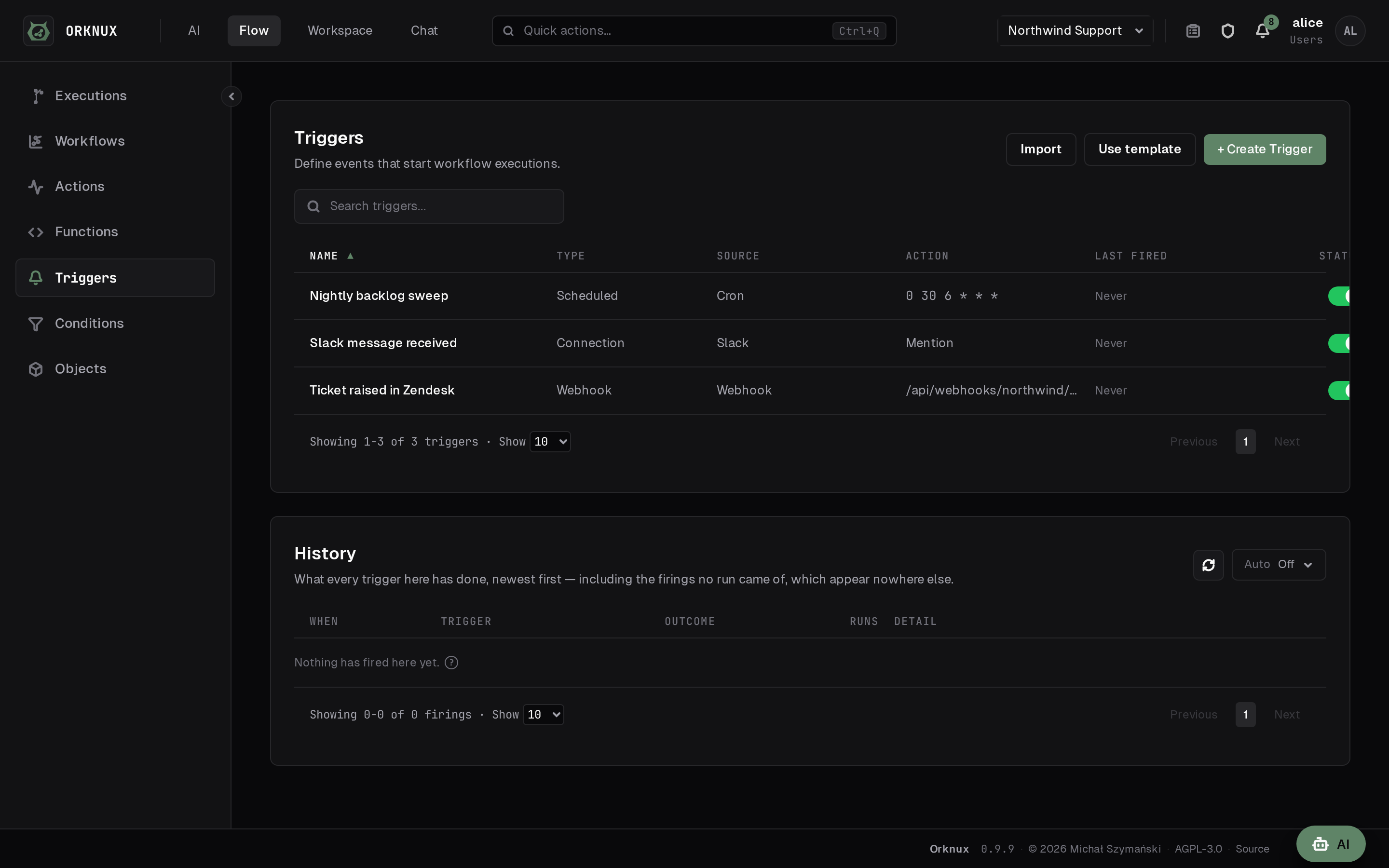Switch to the Workspace tab
1389x868 pixels.
(340, 31)
